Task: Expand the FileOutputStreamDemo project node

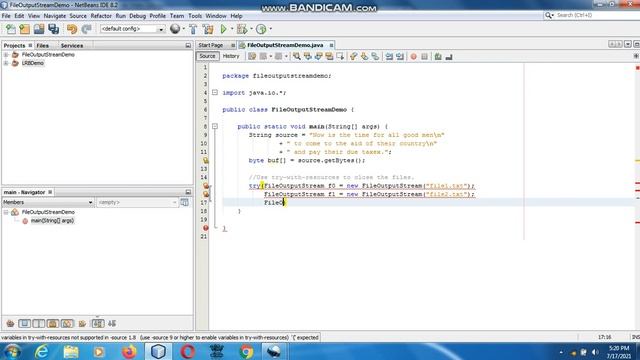Action: (x=6, y=55)
